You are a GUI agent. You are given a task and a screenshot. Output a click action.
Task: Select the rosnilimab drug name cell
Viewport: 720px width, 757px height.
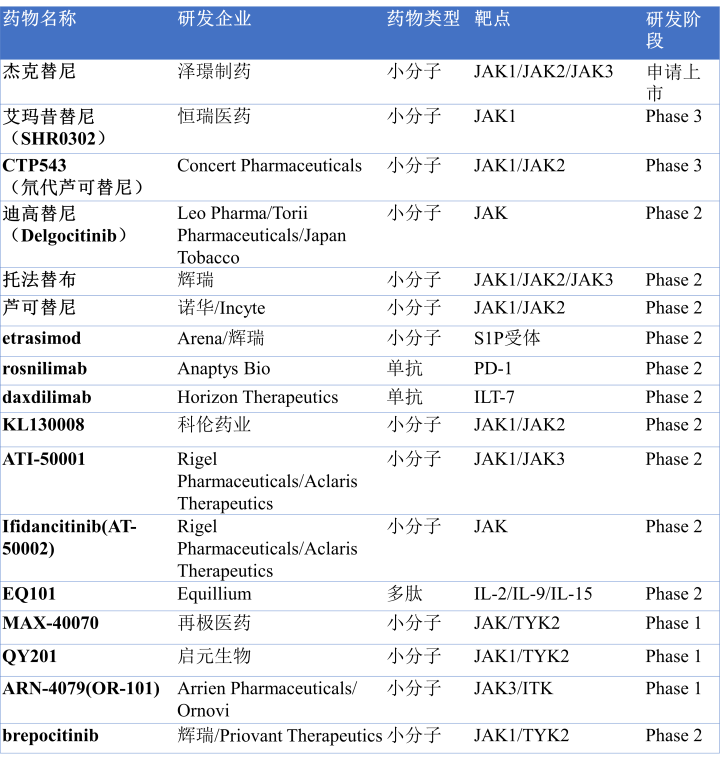tap(44, 368)
